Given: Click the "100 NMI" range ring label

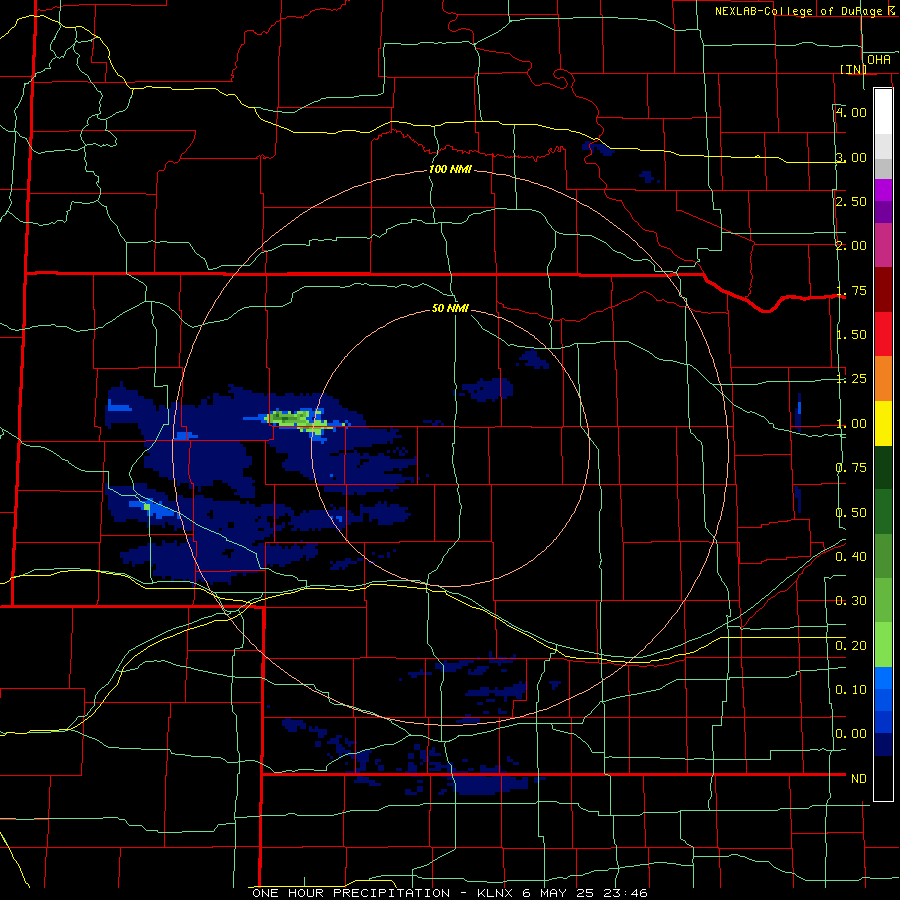Looking at the screenshot, I should (x=451, y=169).
